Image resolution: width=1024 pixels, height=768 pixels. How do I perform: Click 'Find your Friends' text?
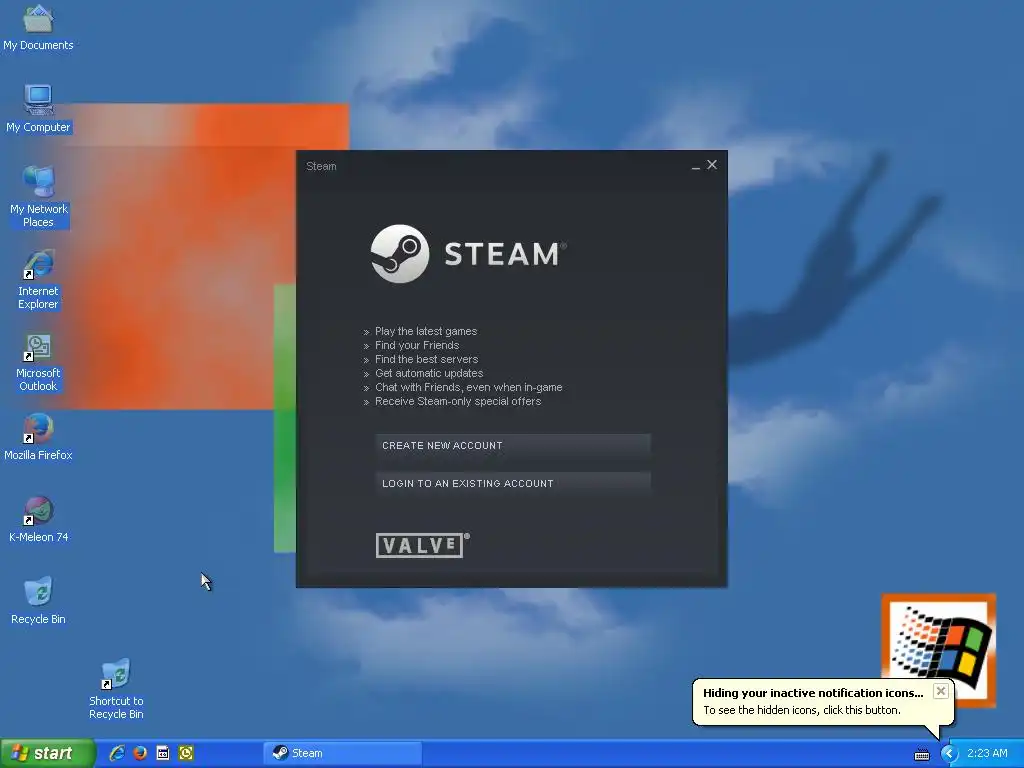[417, 345]
